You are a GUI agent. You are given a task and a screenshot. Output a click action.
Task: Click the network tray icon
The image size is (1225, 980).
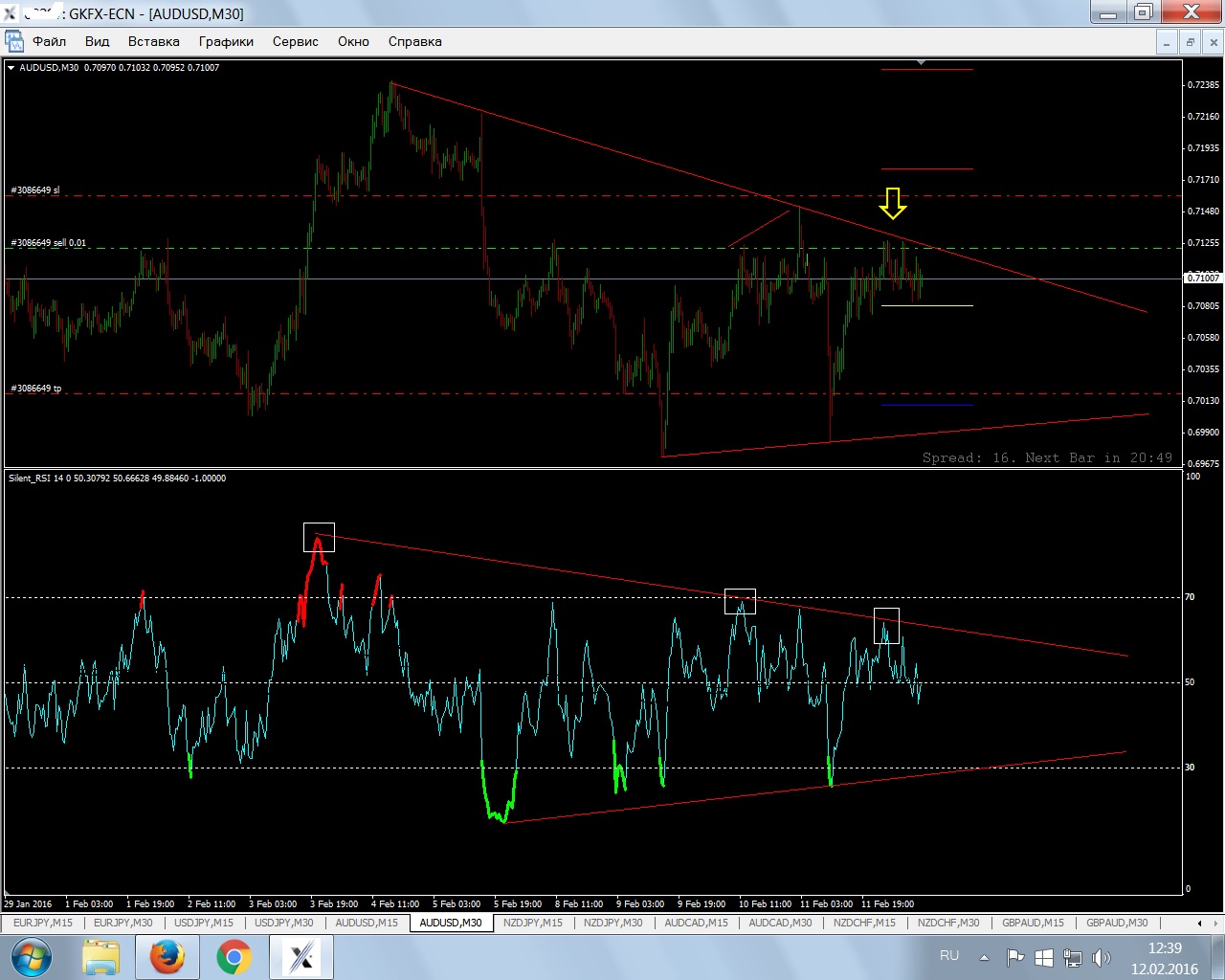pyautogui.click(x=1073, y=957)
